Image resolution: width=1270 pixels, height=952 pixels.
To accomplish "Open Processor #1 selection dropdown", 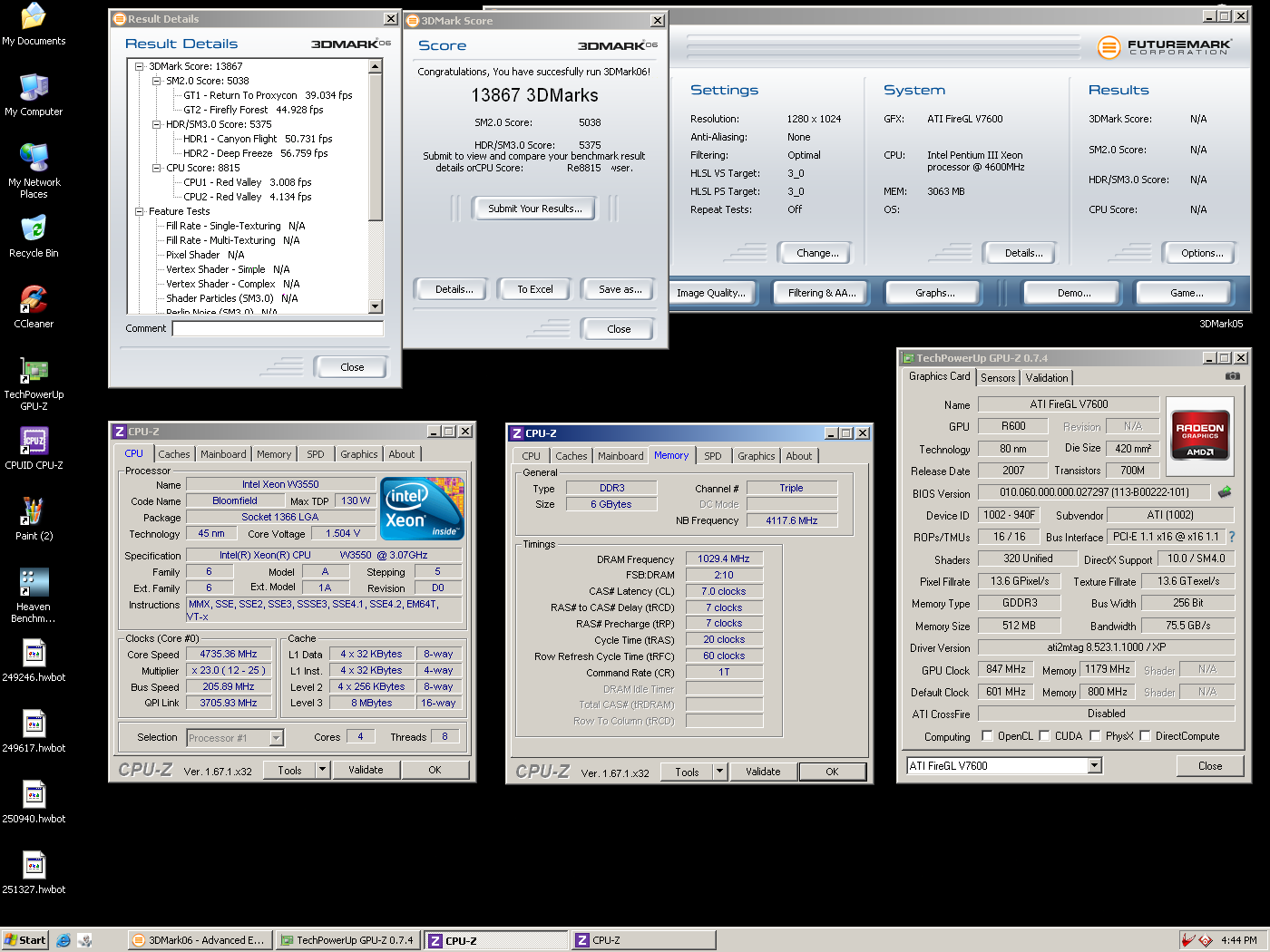I will tap(276, 738).
